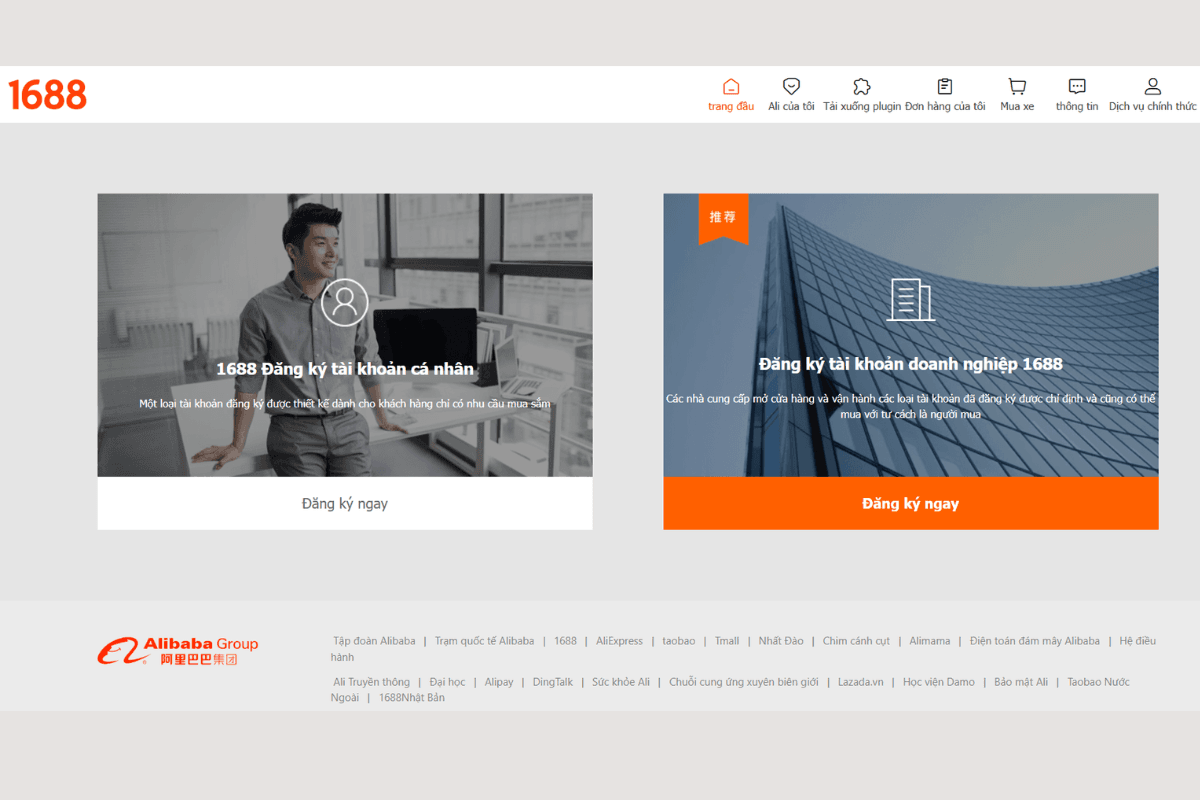Viewport: 1200px width, 800px height.
Task: Open the Đại học footer link
Action: (448, 682)
